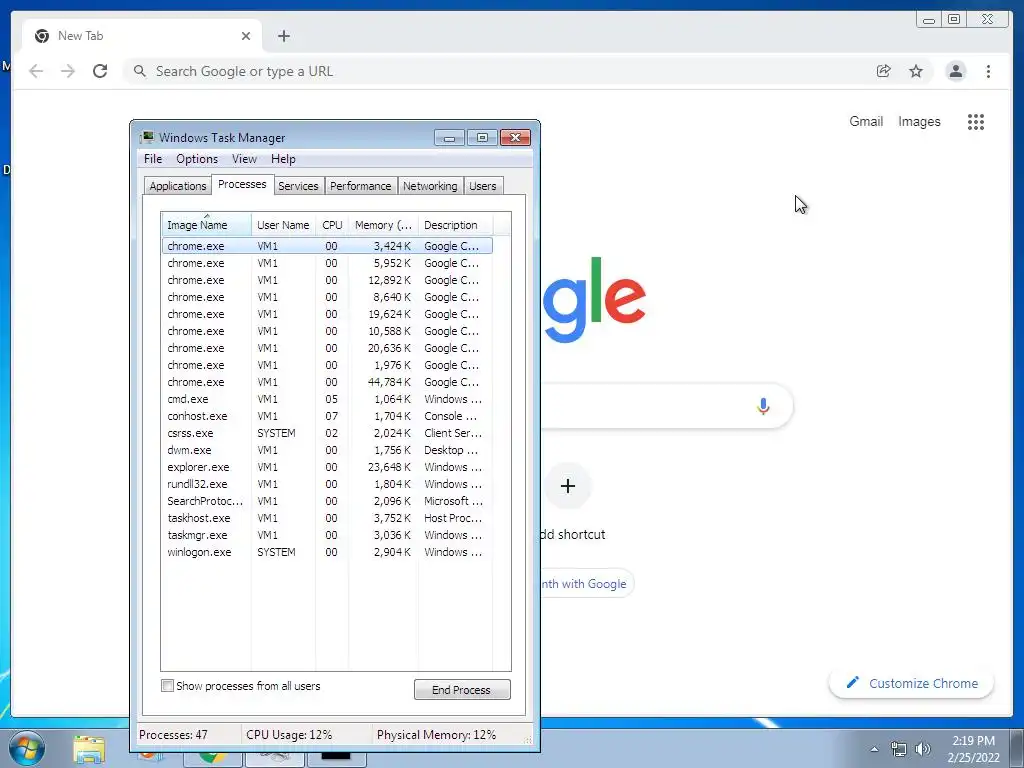The height and width of the screenshot is (768, 1024).
Task: Click the End Process button
Action: pos(462,690)
